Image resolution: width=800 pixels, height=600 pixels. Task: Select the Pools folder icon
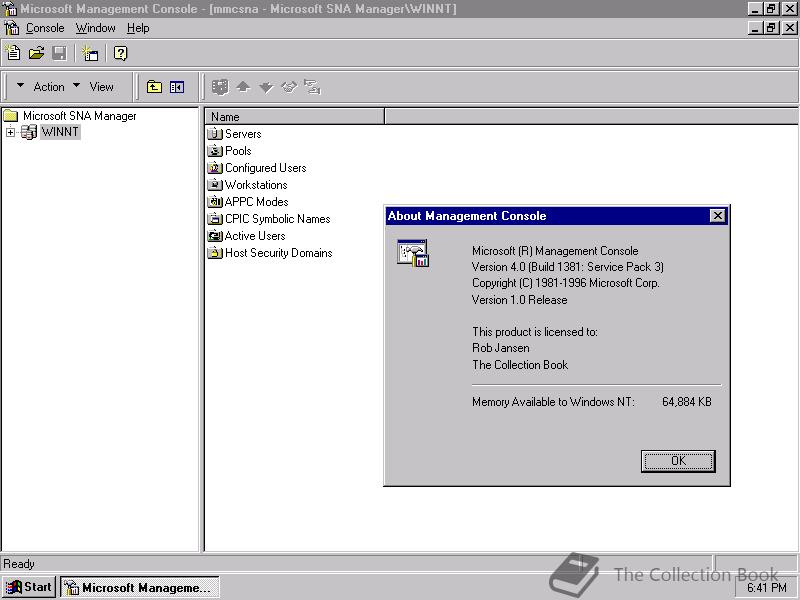[215, 151]
